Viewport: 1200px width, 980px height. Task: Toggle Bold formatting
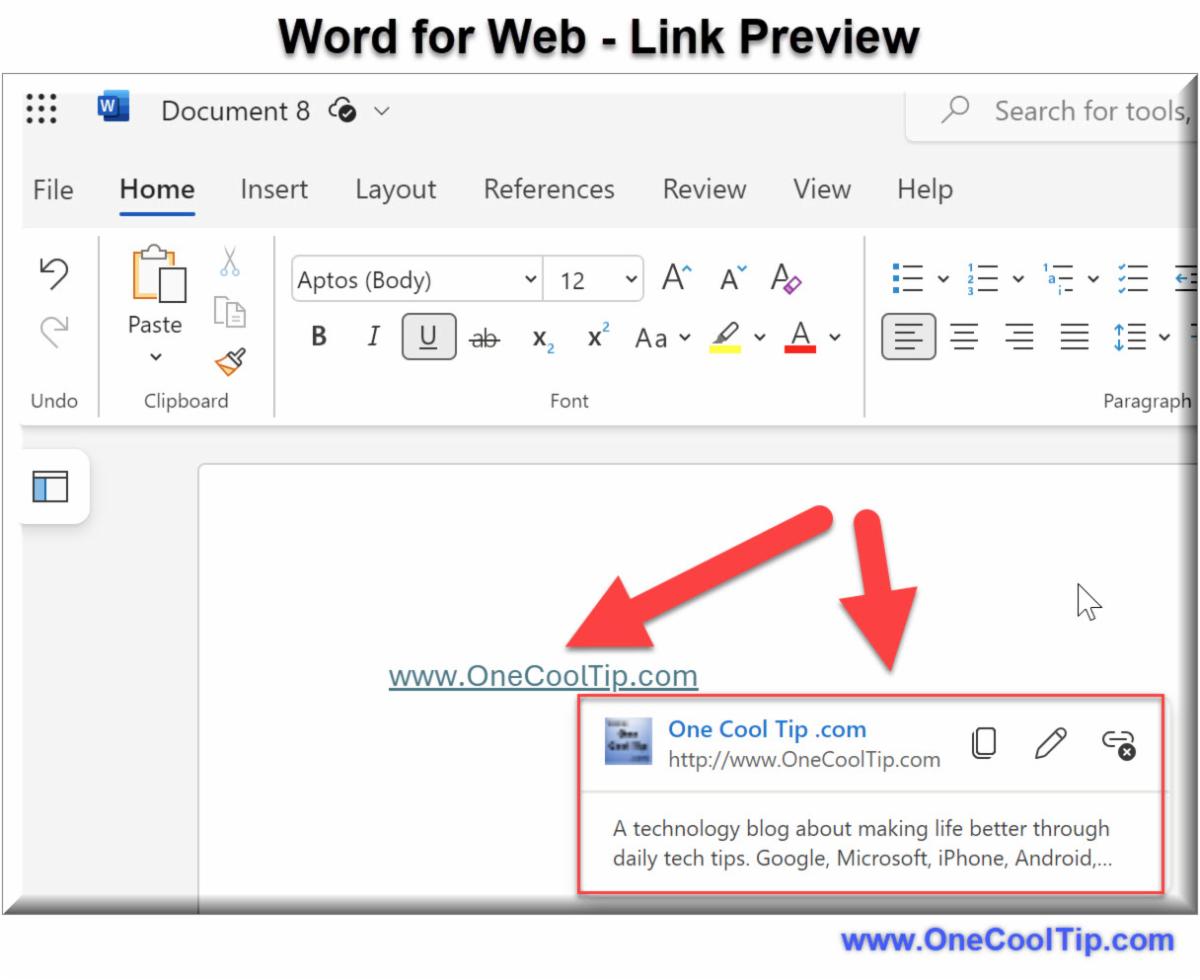click(319, 337)
